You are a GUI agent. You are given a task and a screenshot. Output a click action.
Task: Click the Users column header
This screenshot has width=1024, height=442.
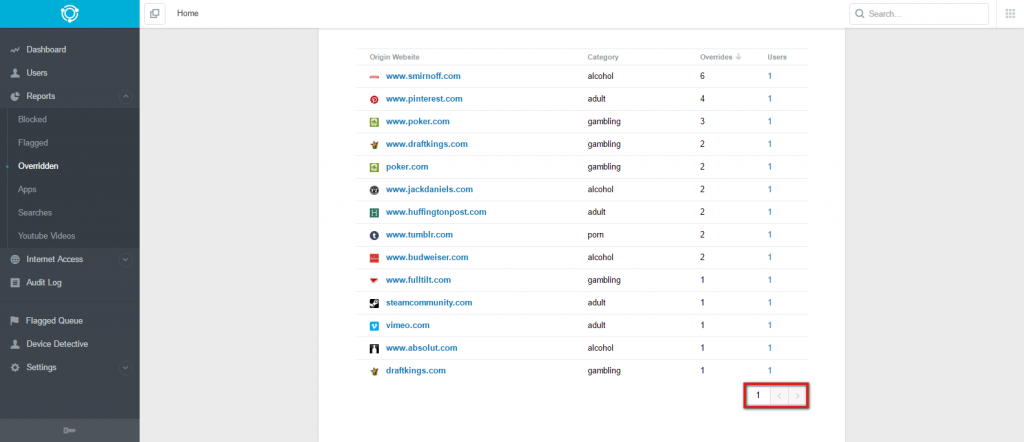tap(777, 57)
